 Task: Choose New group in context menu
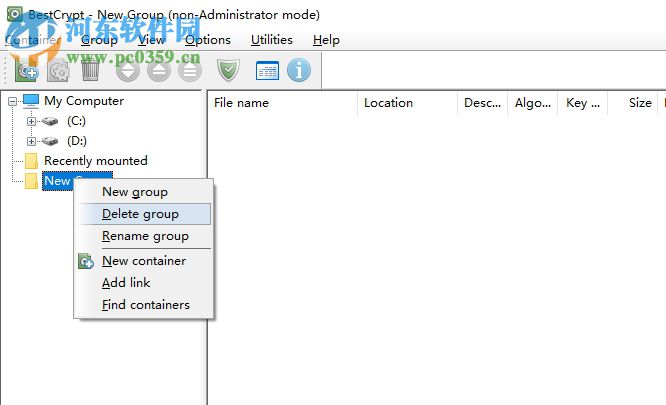(x=144, y=192)
